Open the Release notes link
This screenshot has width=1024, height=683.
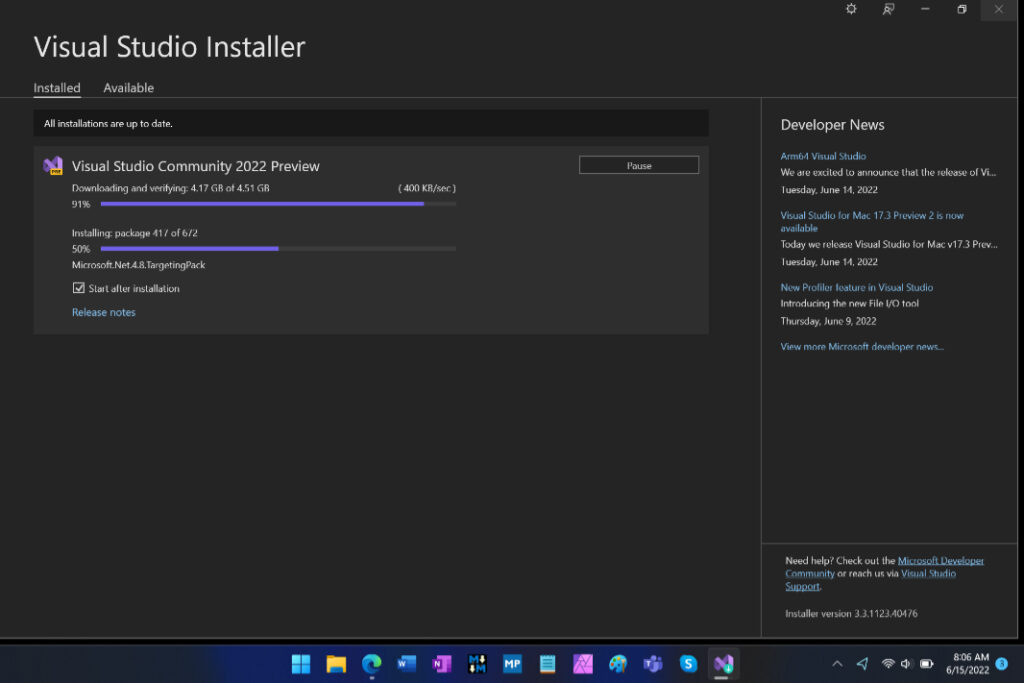[103, 312]
